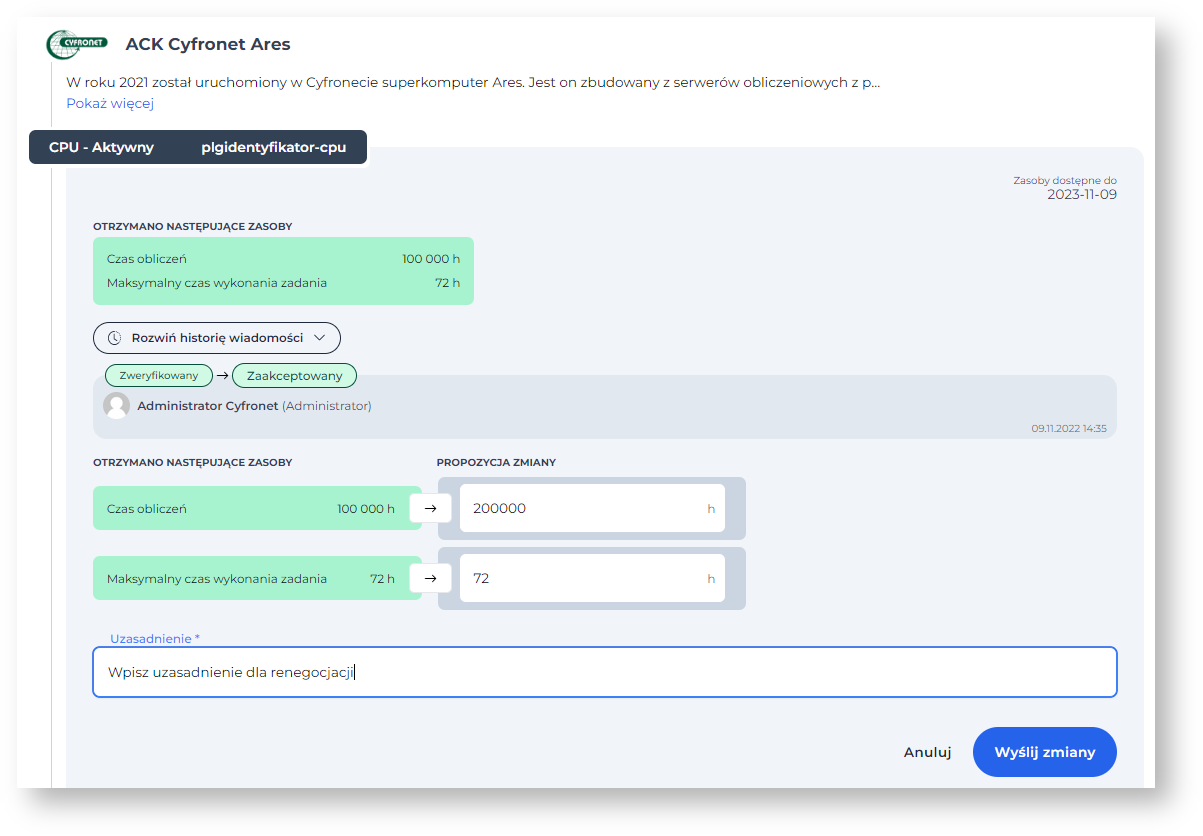Click the description text about superkomputer Ares
The height and width of the screenshot is (836, 1203).
[473, 82]
